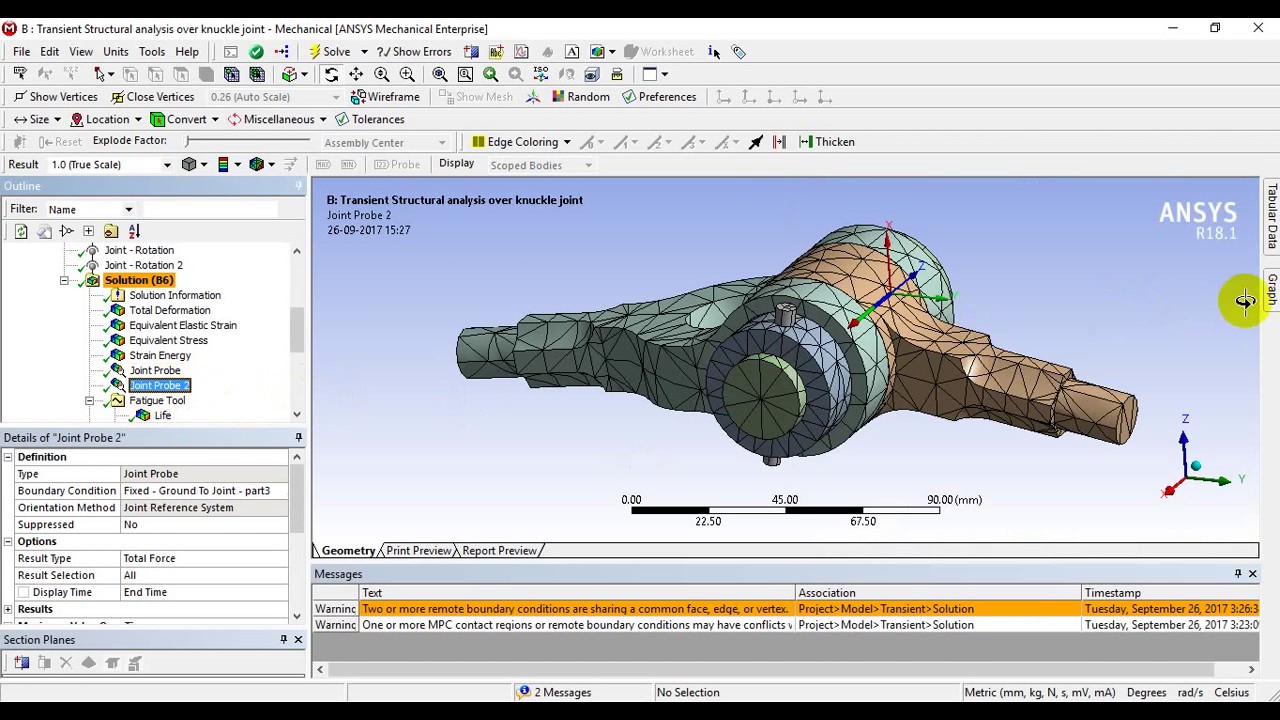Toggle the Details panel pin
Screen dimensions: 1280x720
point(298,438)
